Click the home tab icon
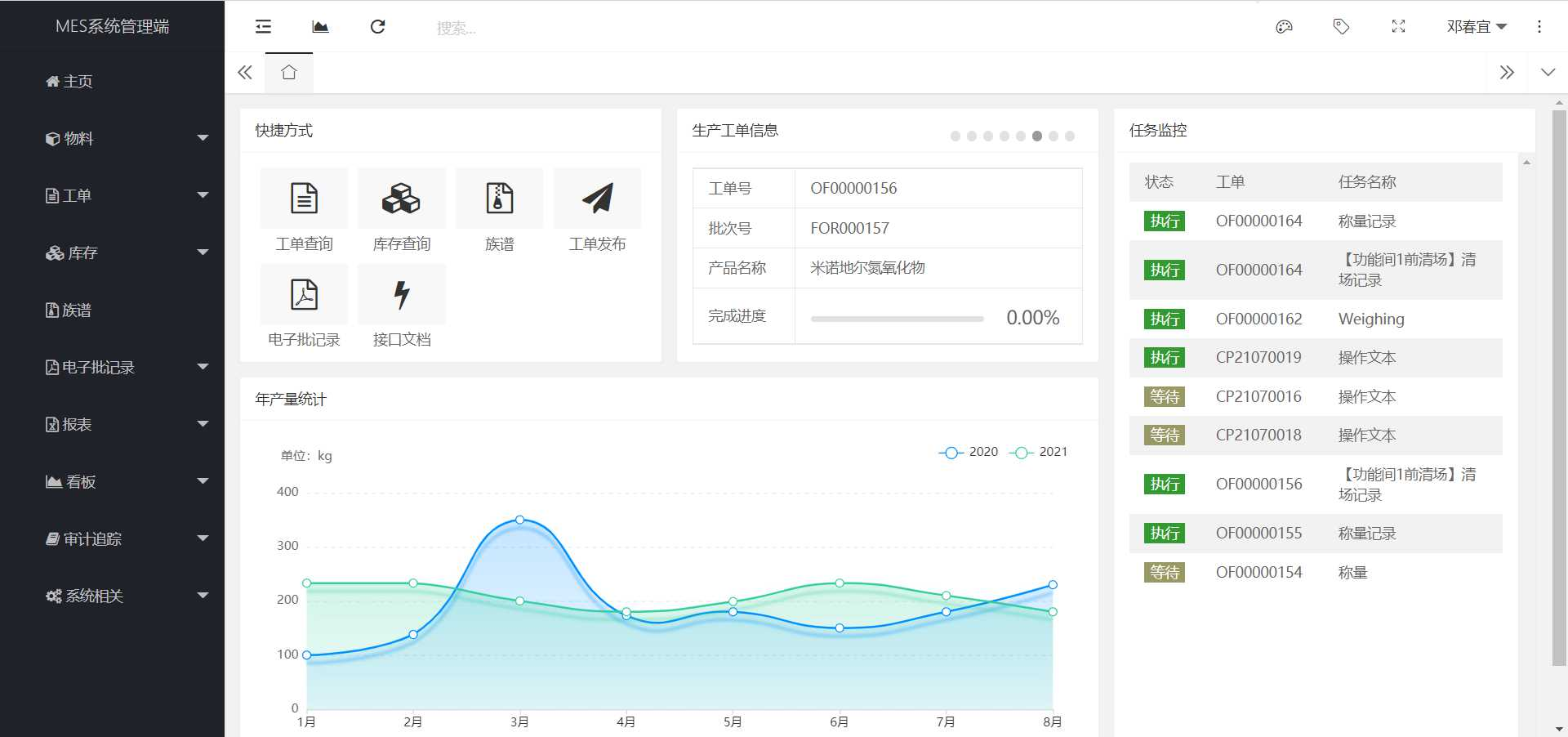The height and width of the screenshot is (737, 1568). tap(288, 73)
